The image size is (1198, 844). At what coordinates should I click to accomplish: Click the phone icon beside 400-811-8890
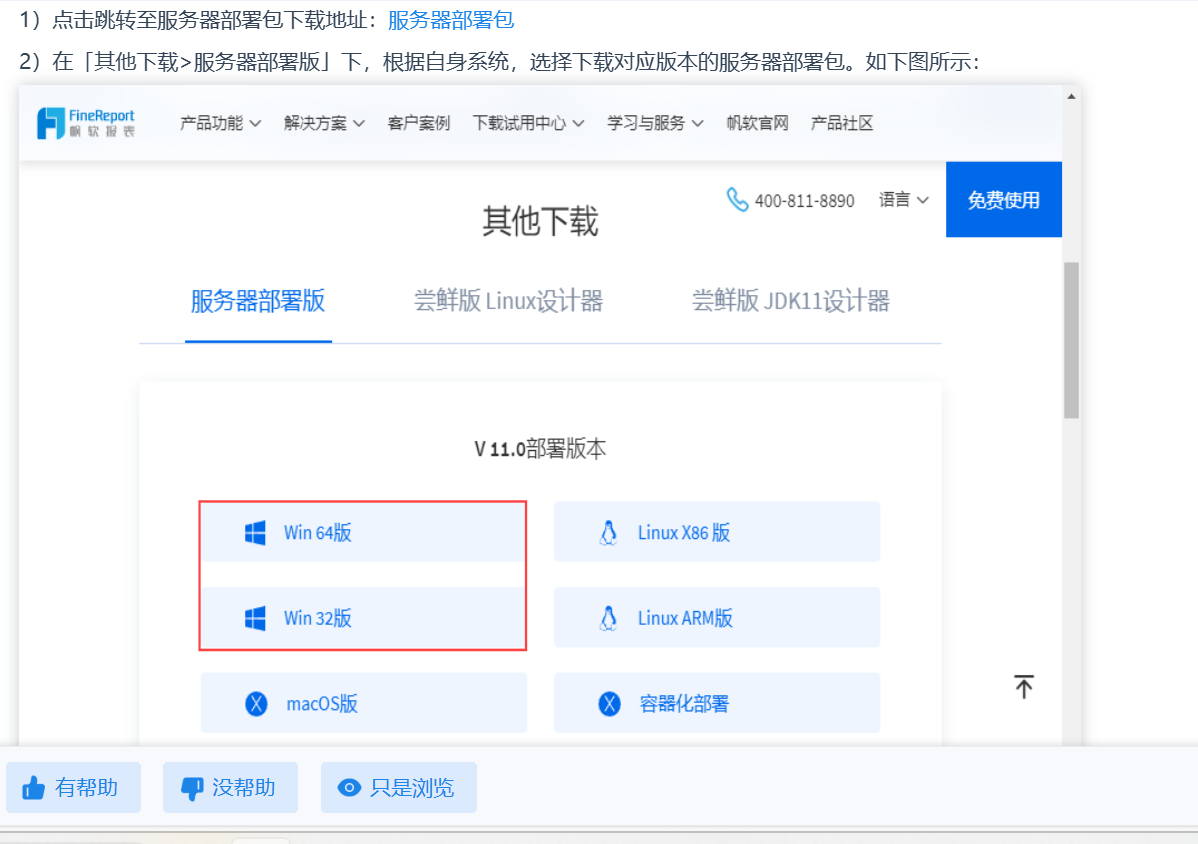coord(737,200)
